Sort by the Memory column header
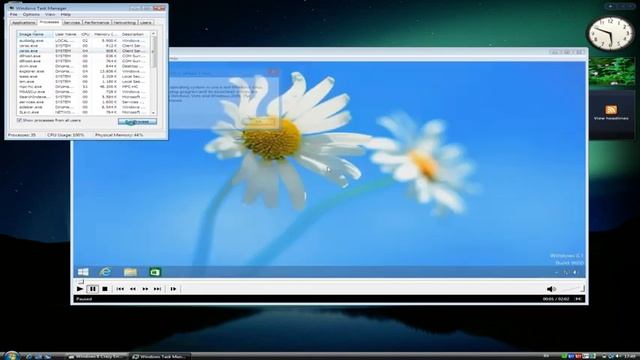Image resolution: width=640 pixels, height=360 pixels. click(x=105, y=34)
